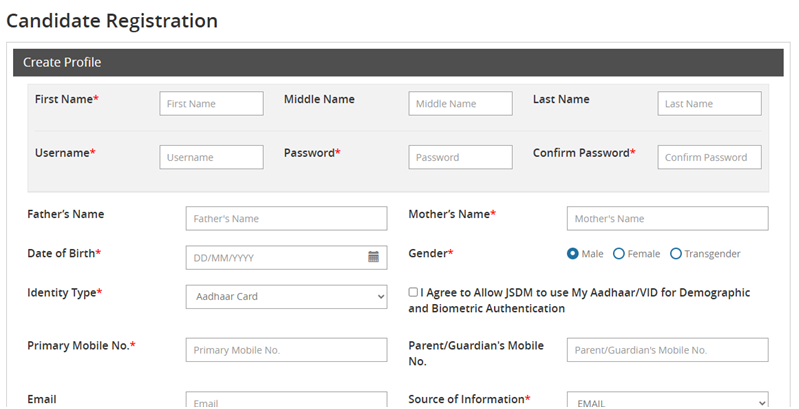Click into the Last Name field

[x=709, y=104]
